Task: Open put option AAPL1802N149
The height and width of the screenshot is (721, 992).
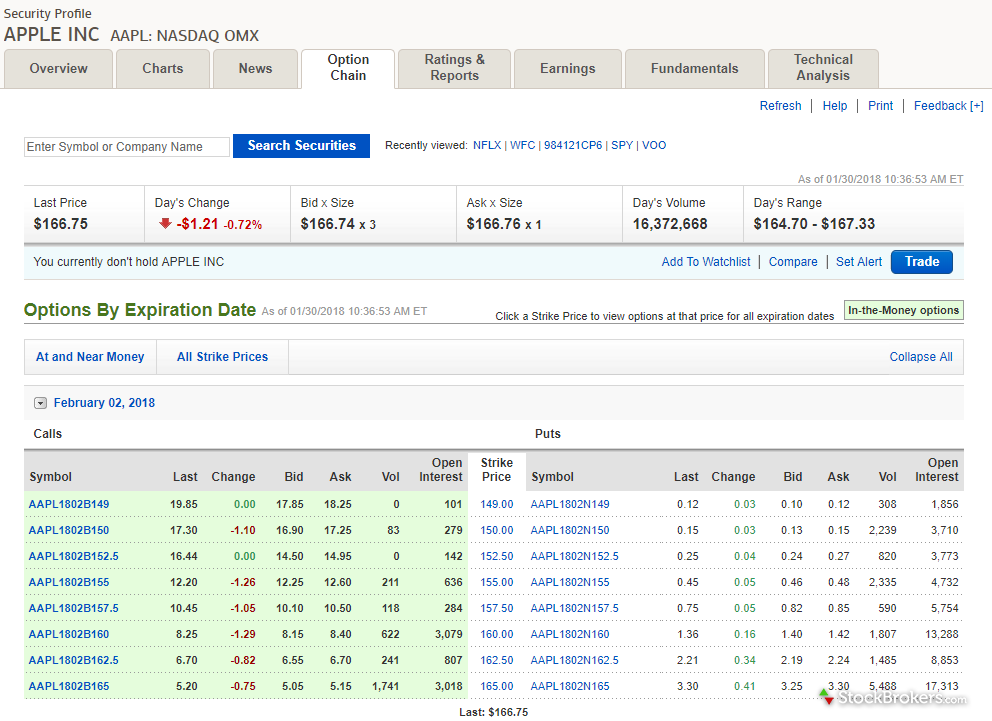Action: (x=569, y=504)
